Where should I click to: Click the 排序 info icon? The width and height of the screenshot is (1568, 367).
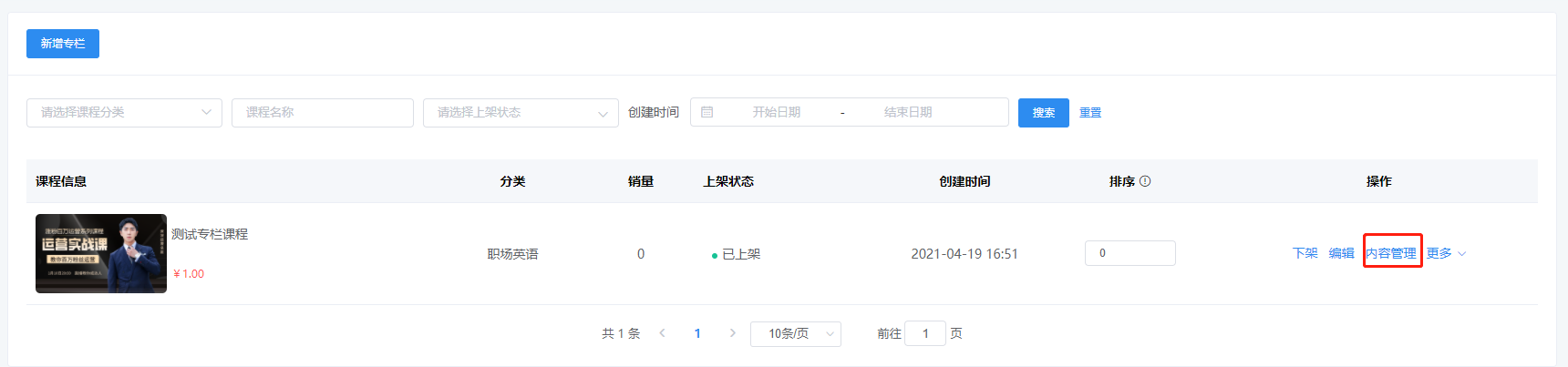(x=1145, y=181)
